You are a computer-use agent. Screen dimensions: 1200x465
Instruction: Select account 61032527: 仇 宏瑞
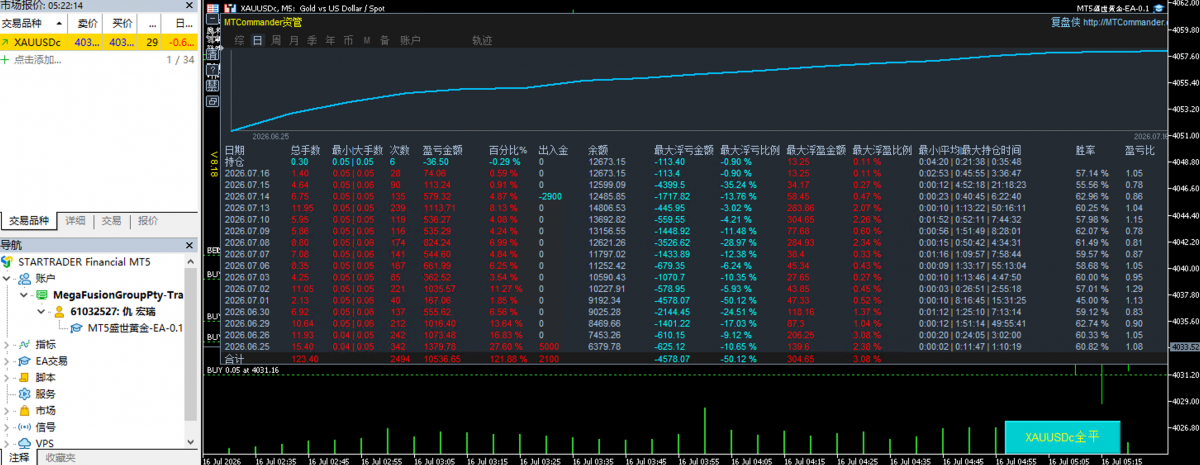tap(111, 311)
